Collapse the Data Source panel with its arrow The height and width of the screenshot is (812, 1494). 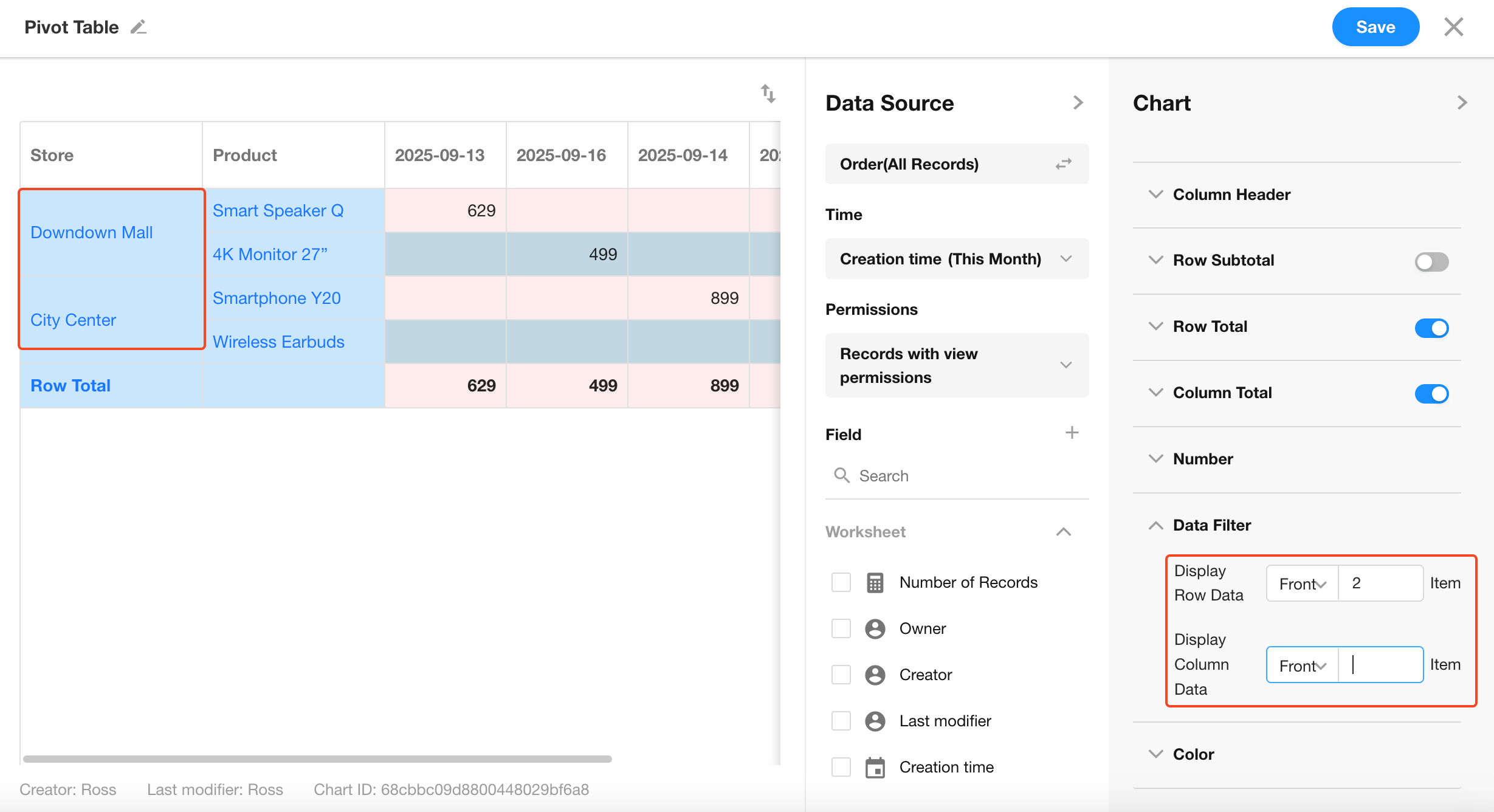tap(1078, 103)
